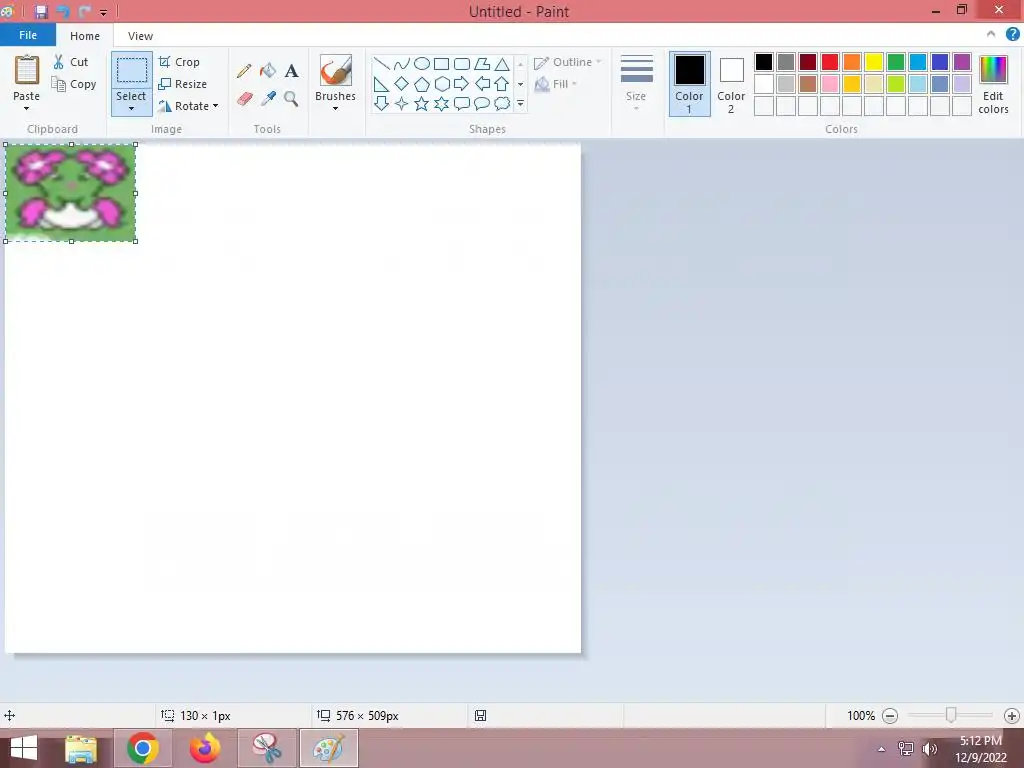The width and height of the screenshot is (1024, 768).
Task: Choose the Up arrow shape
Action: point(502,84)
